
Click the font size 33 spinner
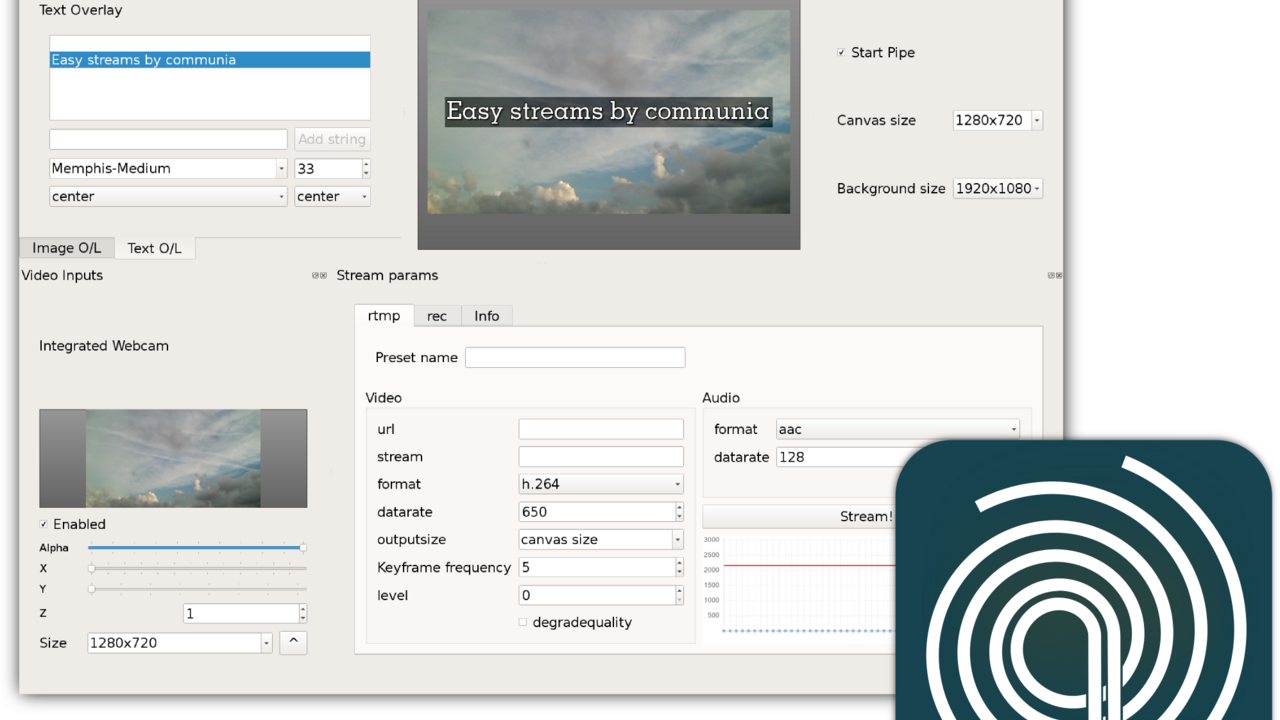pos(333,168)
